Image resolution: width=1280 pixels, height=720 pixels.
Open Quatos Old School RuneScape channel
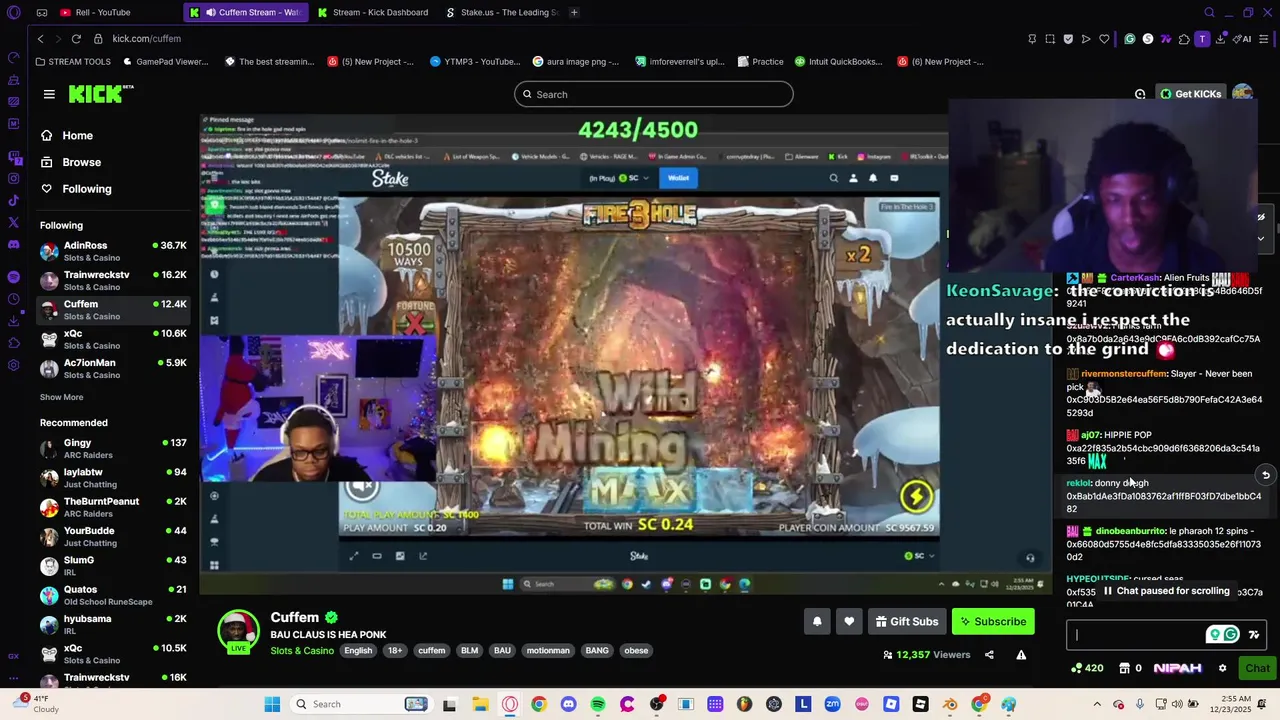tap(113, 595)
